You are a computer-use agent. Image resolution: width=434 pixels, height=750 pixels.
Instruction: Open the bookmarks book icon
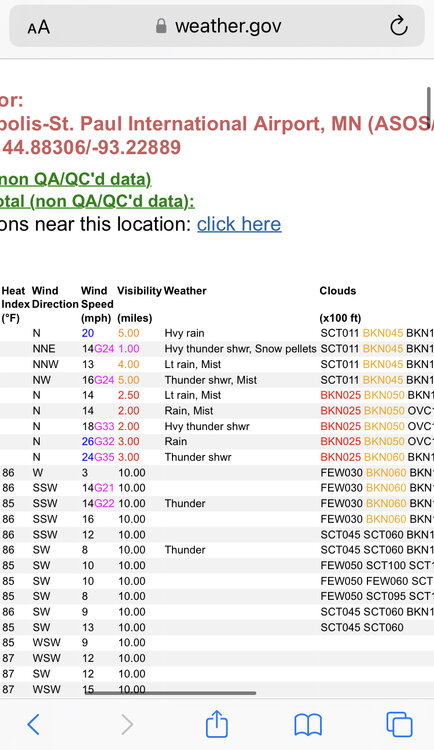pyautogui.click(x=308, y=725)
